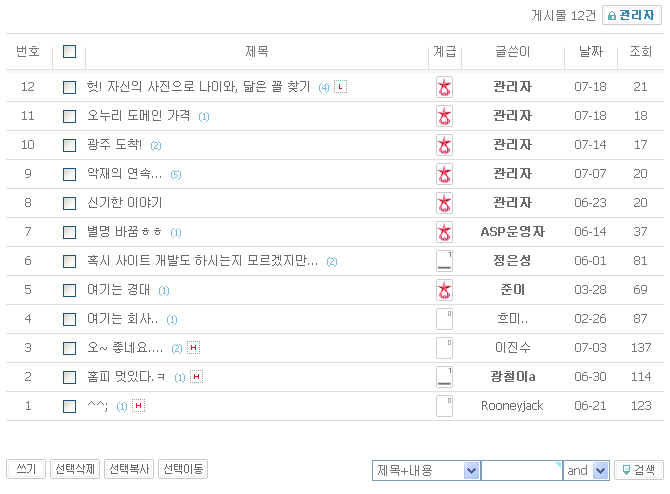Screen dimensions: 670x494
Task: Open post titled 광주 도착!
Action: point(115,144)
